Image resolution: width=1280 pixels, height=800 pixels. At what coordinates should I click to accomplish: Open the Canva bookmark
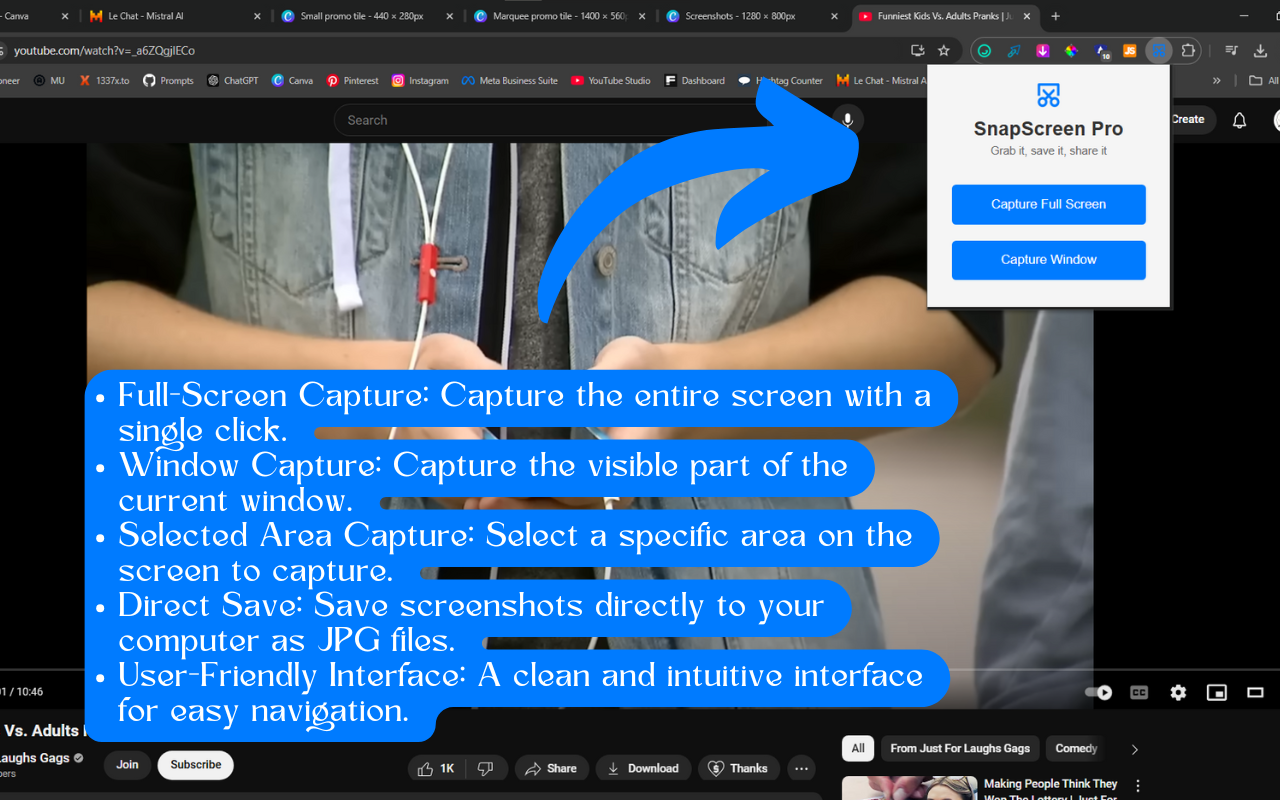click(292, 80)
